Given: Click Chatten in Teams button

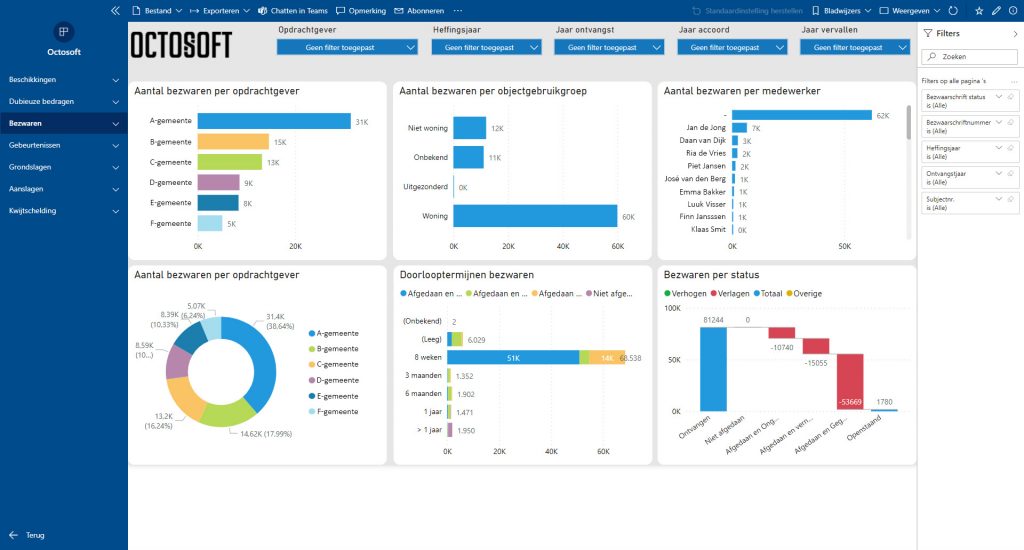Looking at the screenshot, I should (293, 10).
